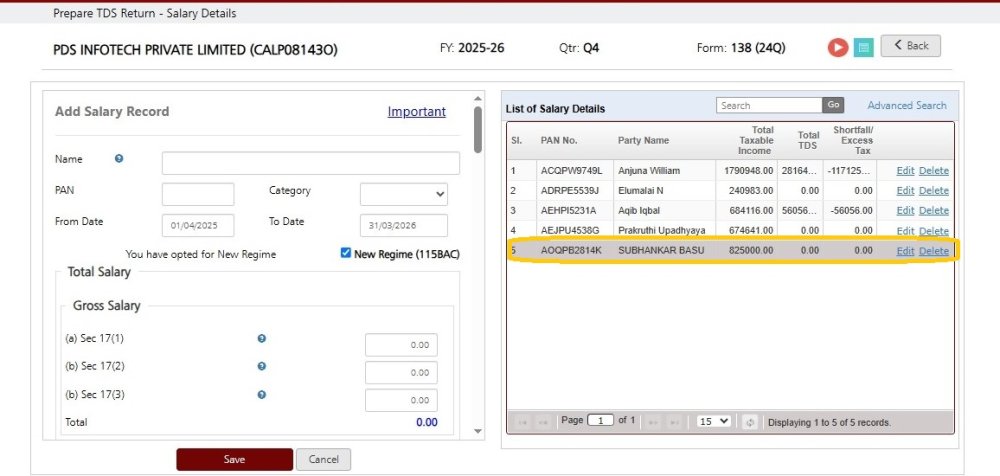
Task: Click the red play video icon
Action: pyautogui.click(x=838, y=47)
